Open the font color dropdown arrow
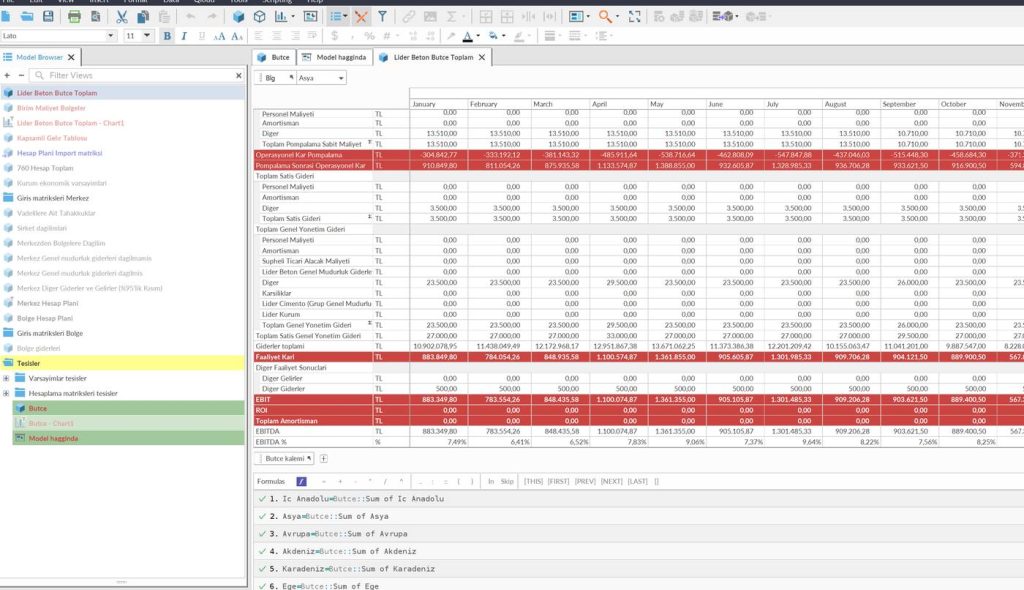This screenshot has width=1024, height=590. [479, 36]
